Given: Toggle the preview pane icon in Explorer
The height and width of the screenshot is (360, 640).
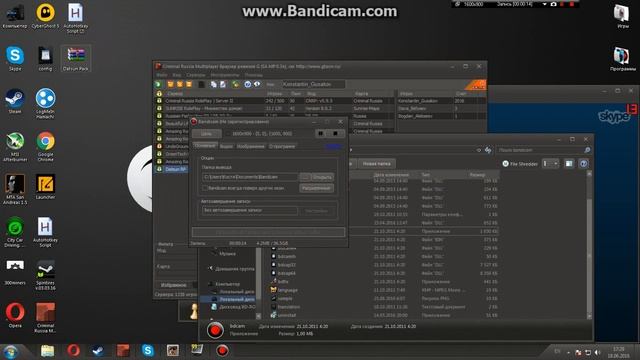Looking at the screenshot, I should click(x=569, y=164).
